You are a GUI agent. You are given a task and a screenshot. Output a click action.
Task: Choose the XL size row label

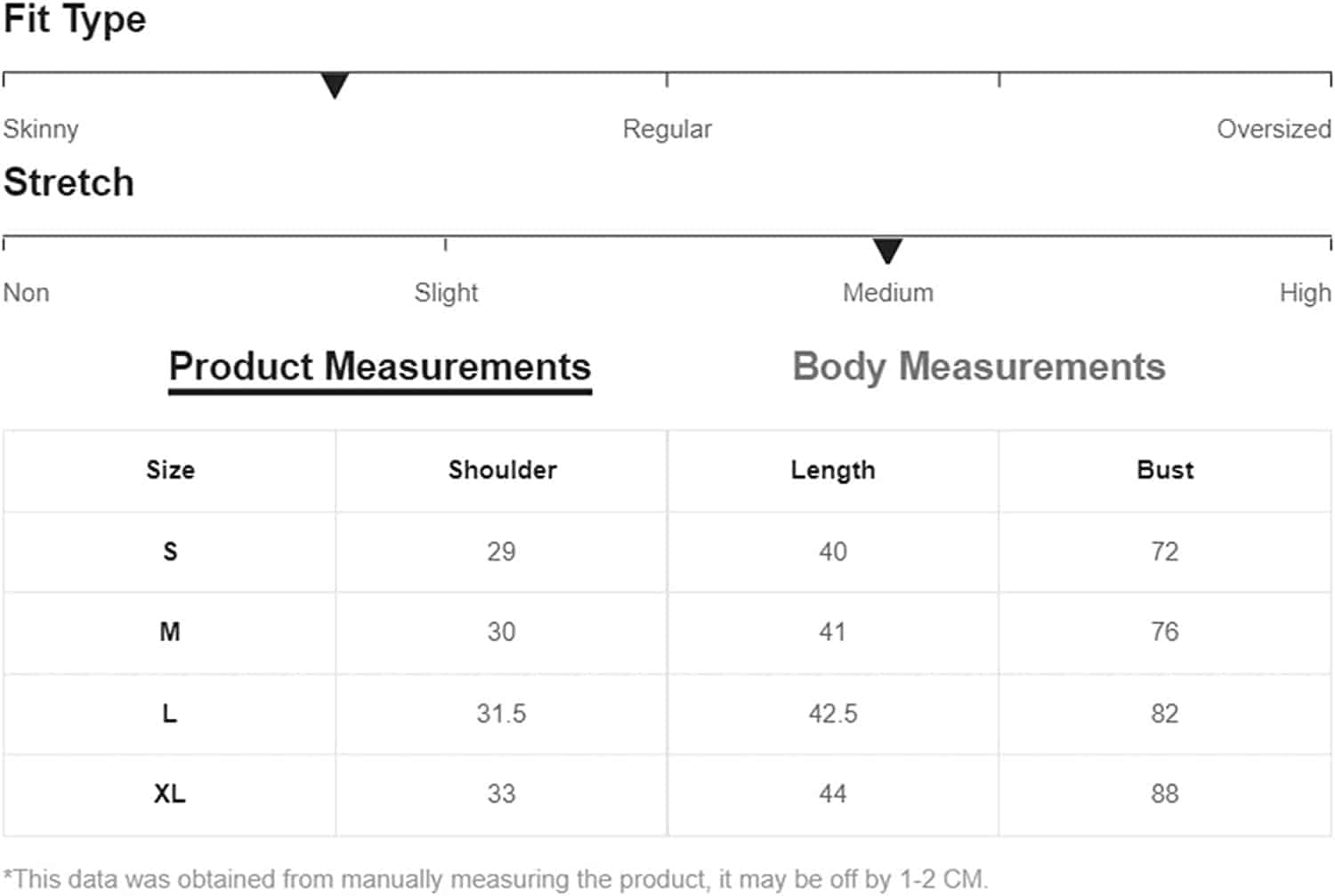[x=170, y=794]
